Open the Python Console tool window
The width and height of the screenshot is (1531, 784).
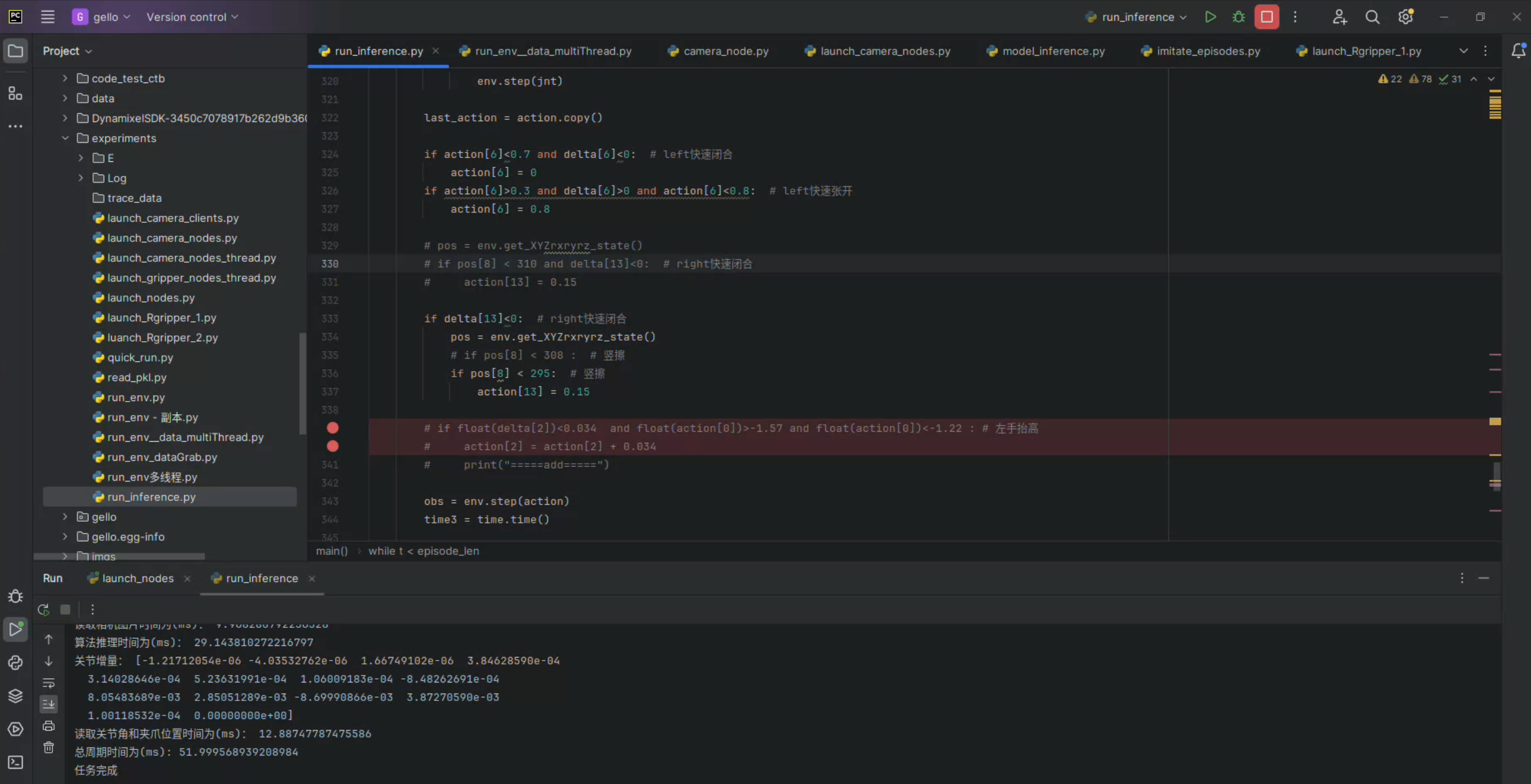(15, 662)
